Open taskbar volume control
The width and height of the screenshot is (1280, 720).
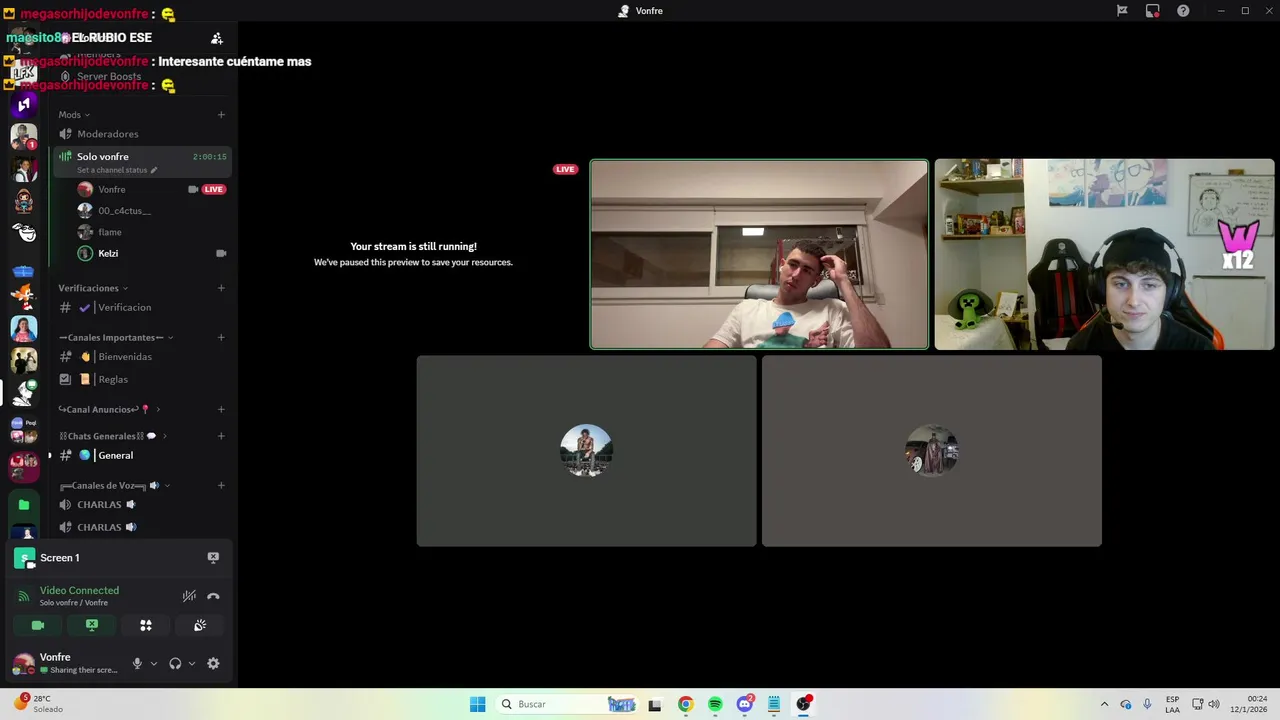pos(1213,704)
